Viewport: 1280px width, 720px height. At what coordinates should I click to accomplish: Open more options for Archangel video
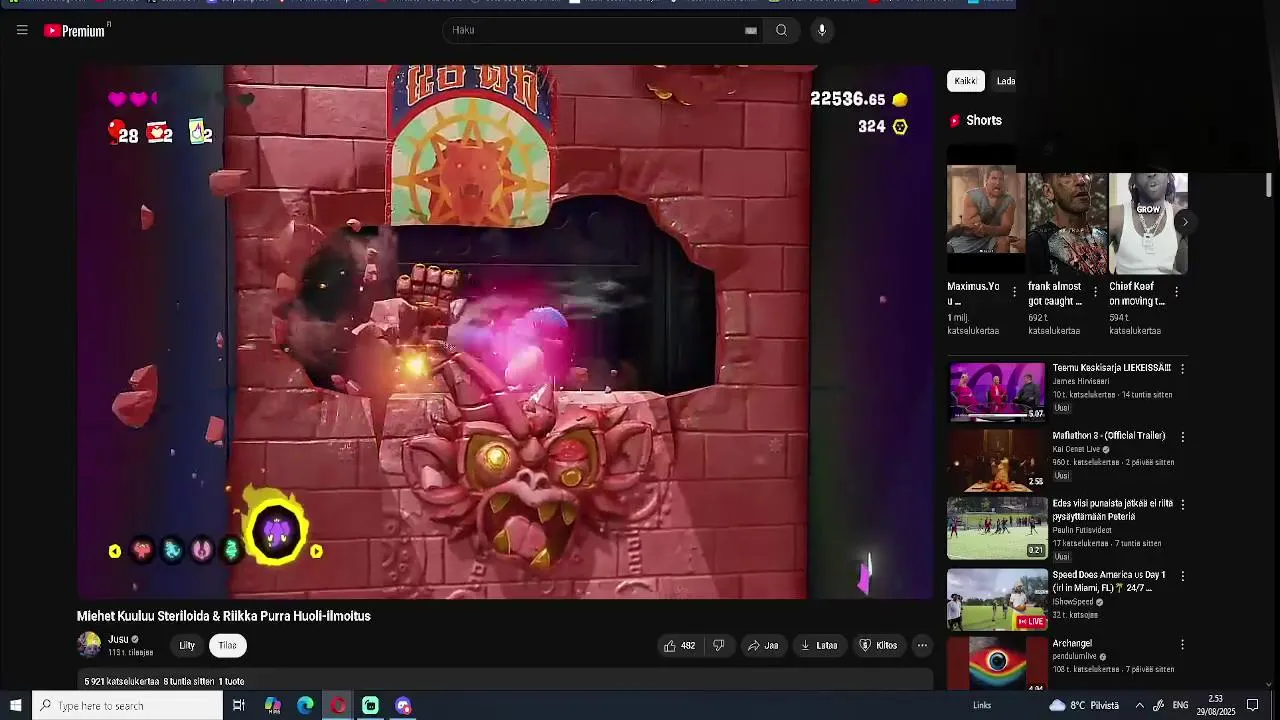coord(1182,645)
